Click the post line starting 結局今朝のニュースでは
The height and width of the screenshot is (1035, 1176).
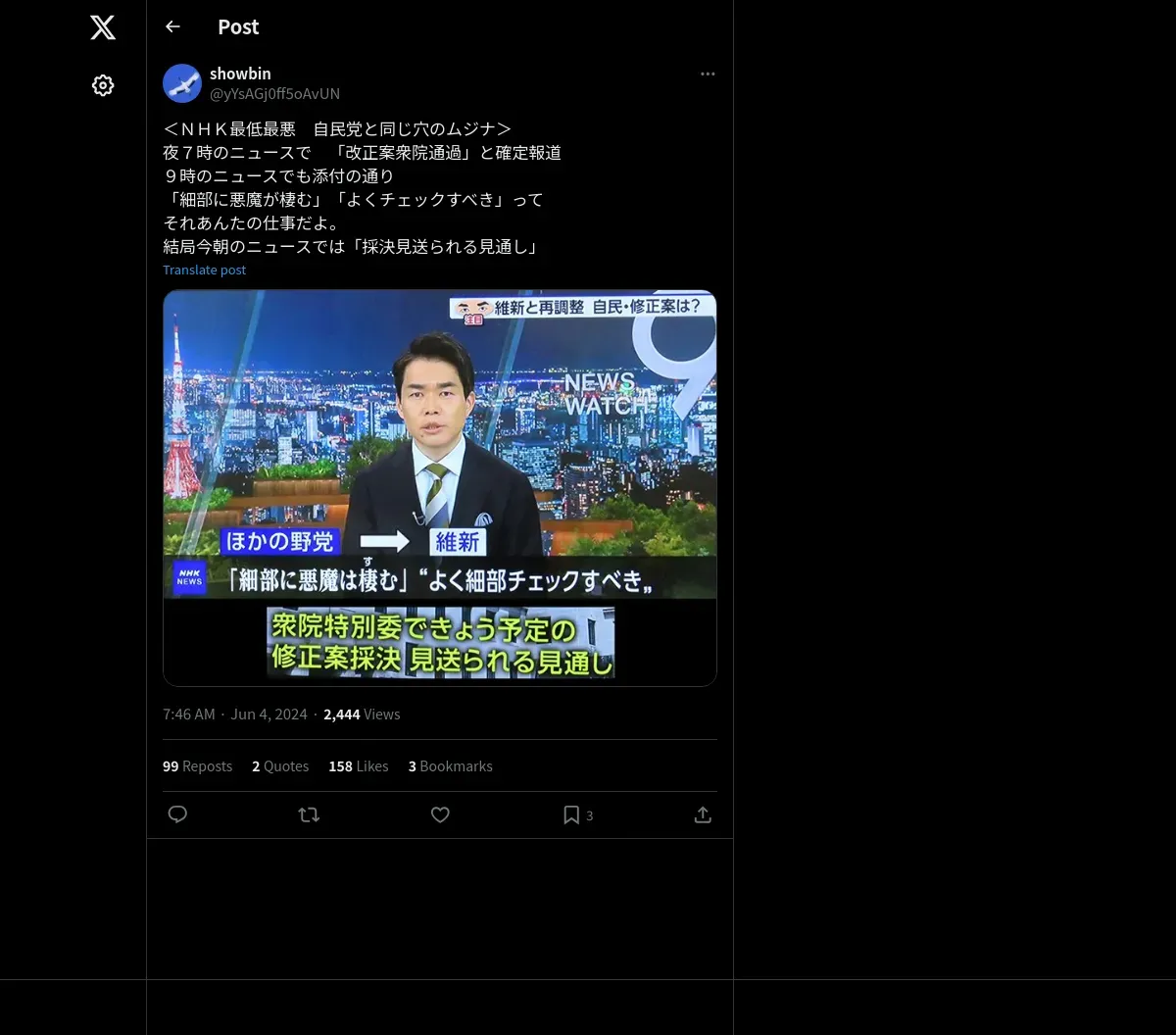[x=353, y=247]
